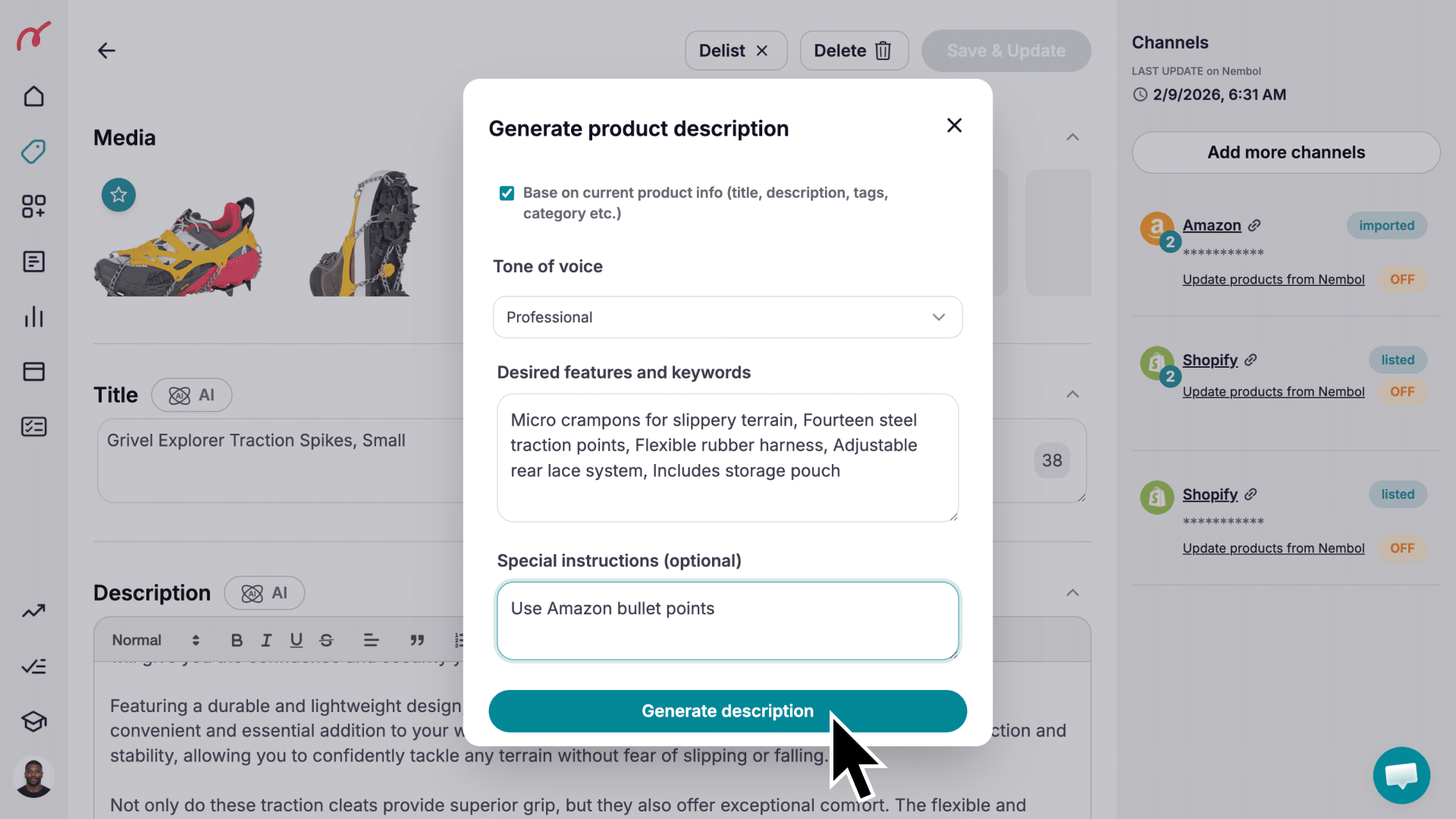The height and width of the screenshot is (819, 1456).
Task: Click inside the Special instructions text field
Action: pos(726,622)
